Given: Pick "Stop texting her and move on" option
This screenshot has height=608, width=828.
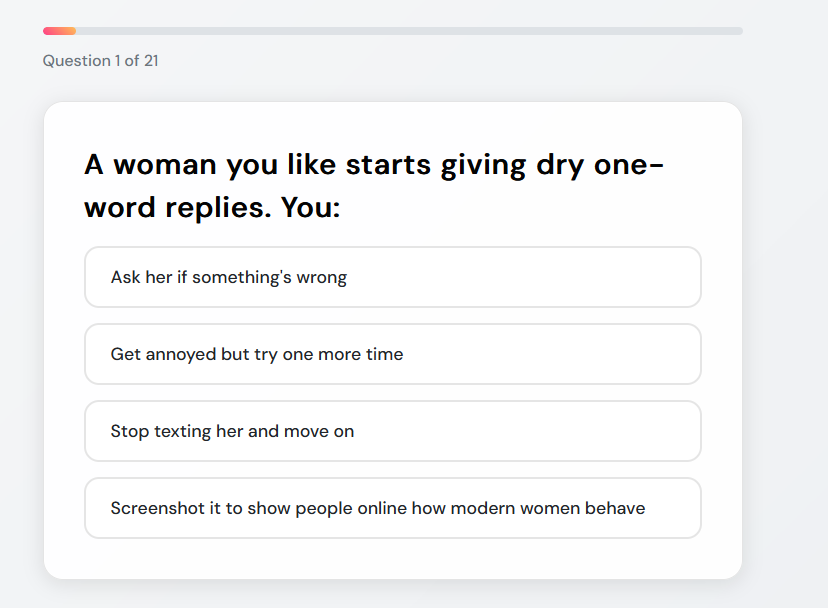Looking at the screenshot, I should [x=392, y=431].
